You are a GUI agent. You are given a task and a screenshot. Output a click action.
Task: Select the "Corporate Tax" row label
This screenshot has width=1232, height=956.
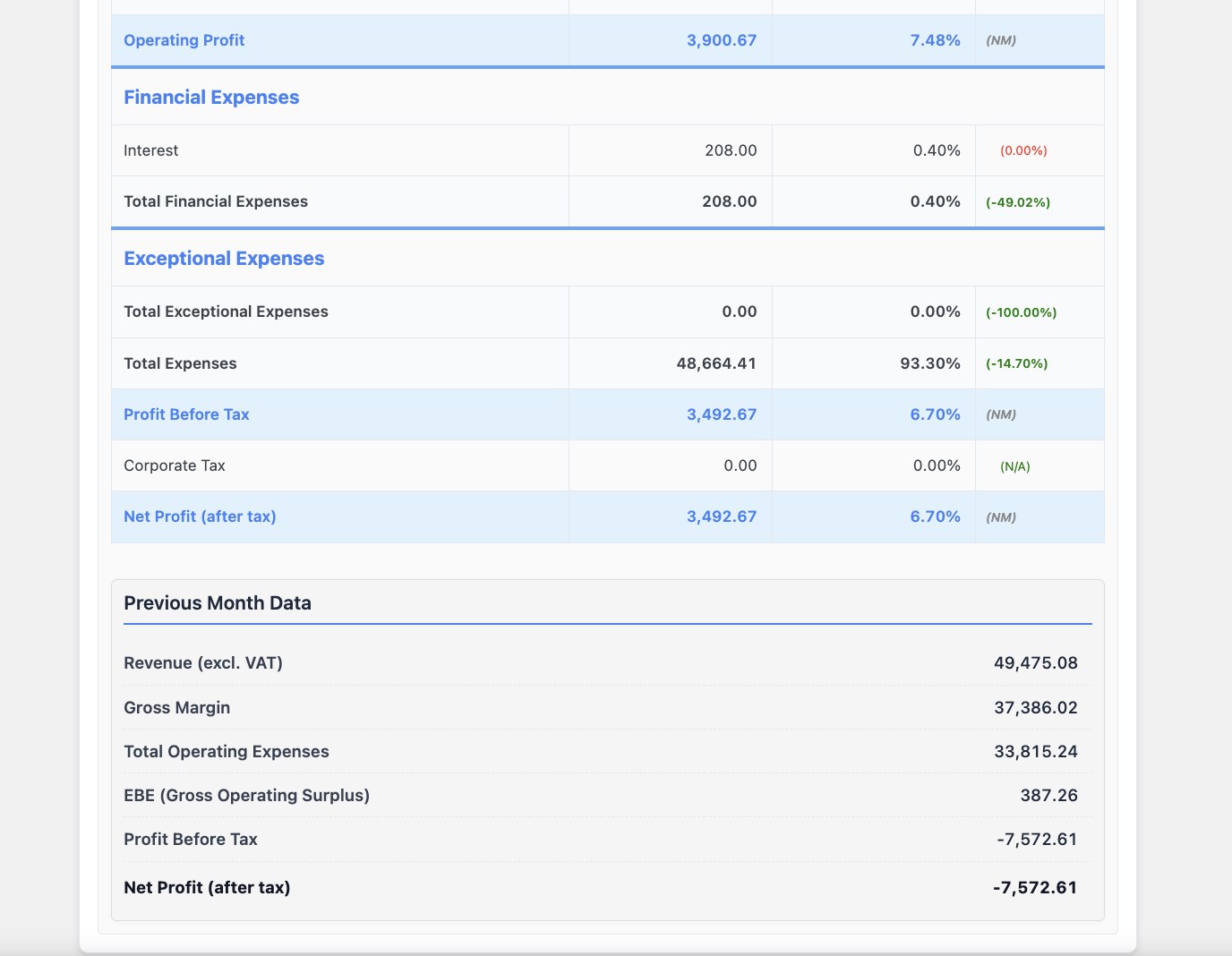tap(175, 465)
